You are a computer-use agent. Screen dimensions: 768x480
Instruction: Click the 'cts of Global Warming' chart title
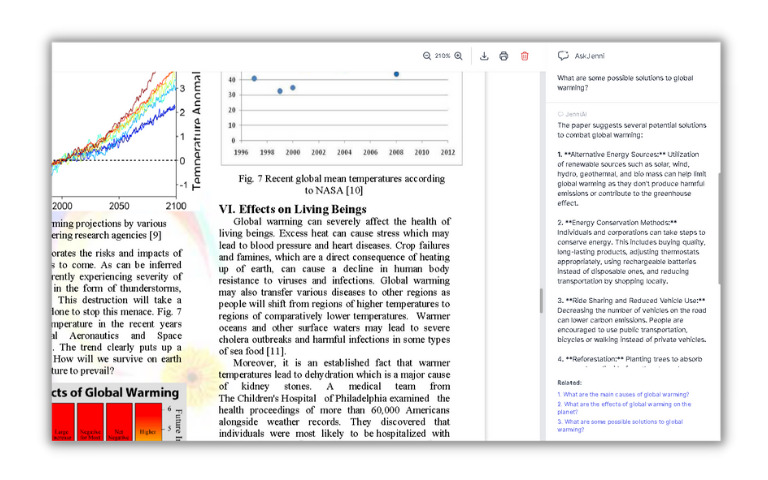click(x=116, y=392)
